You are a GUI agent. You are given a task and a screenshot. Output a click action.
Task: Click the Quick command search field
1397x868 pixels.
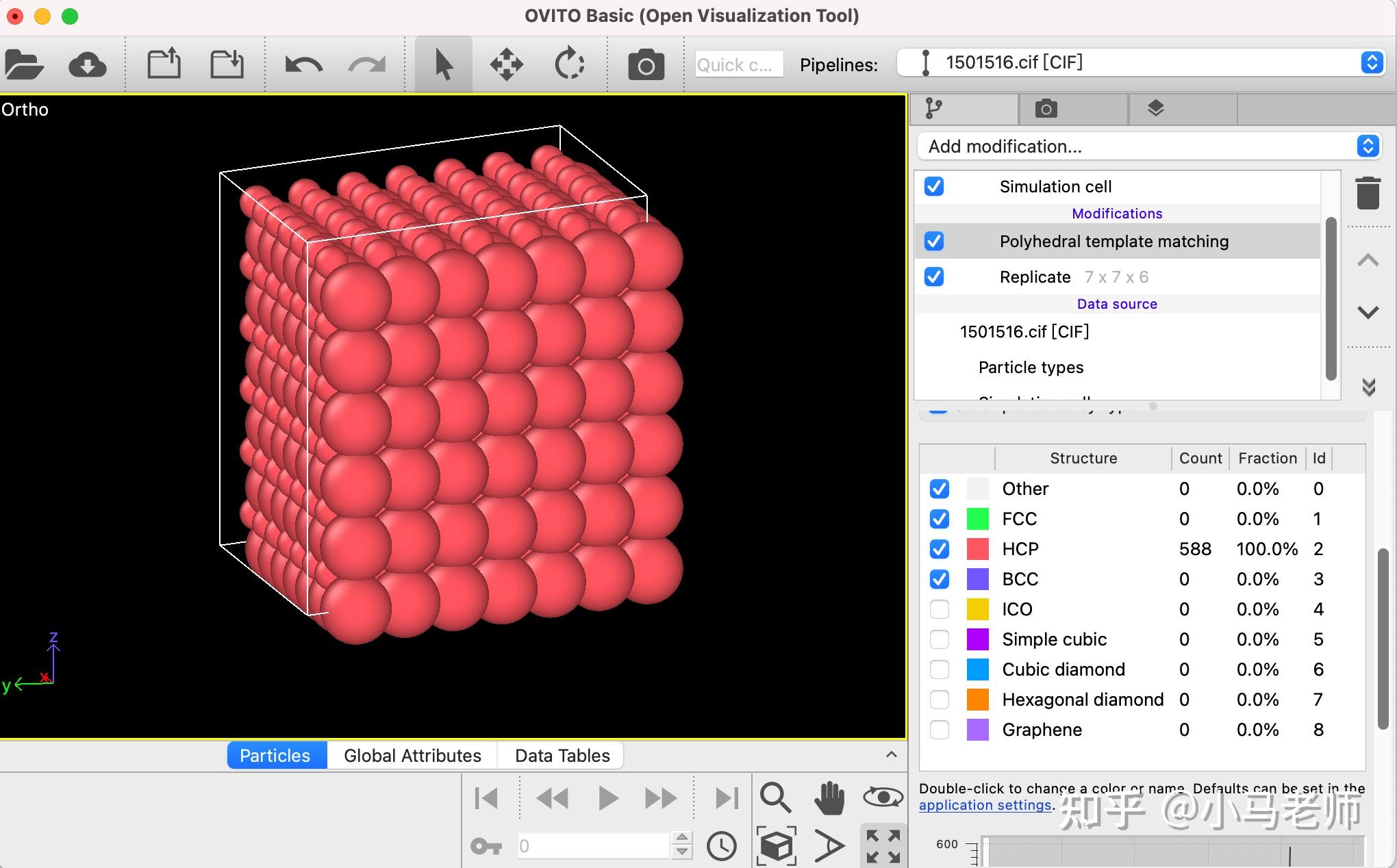click(x=738, y=65)
